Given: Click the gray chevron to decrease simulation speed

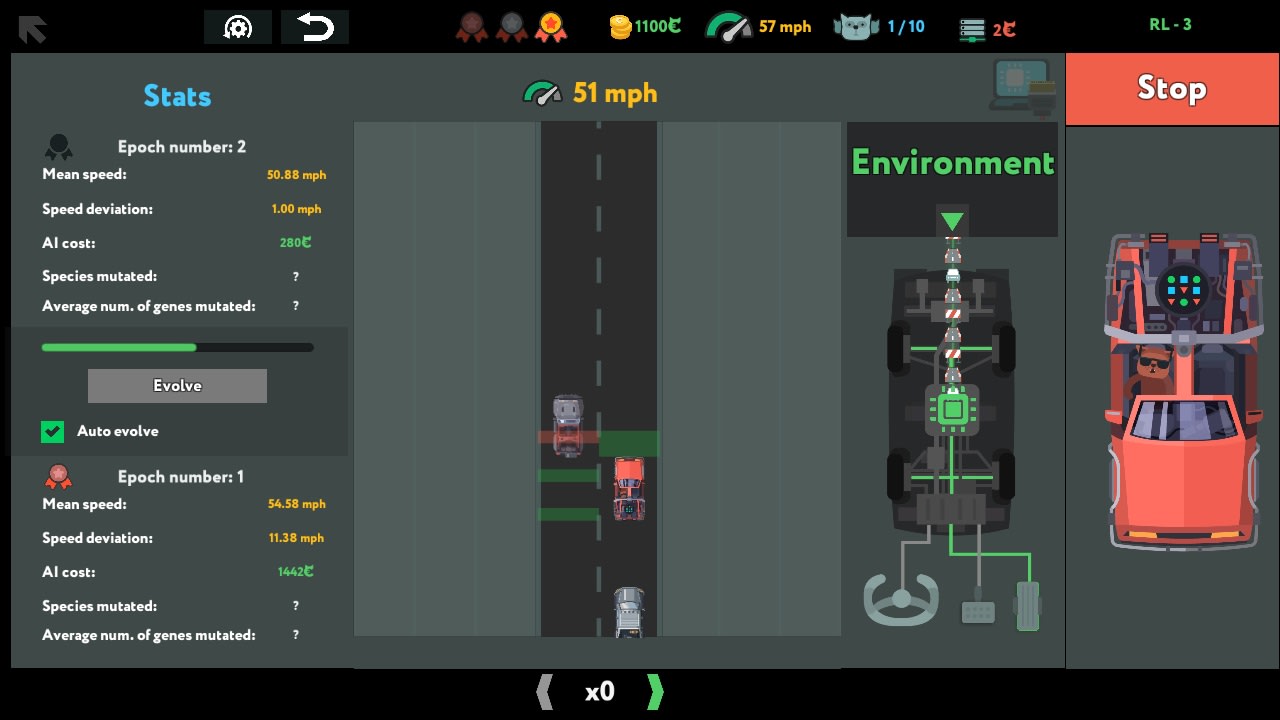Looking at the screenshot, I should [x=545, y=691].
